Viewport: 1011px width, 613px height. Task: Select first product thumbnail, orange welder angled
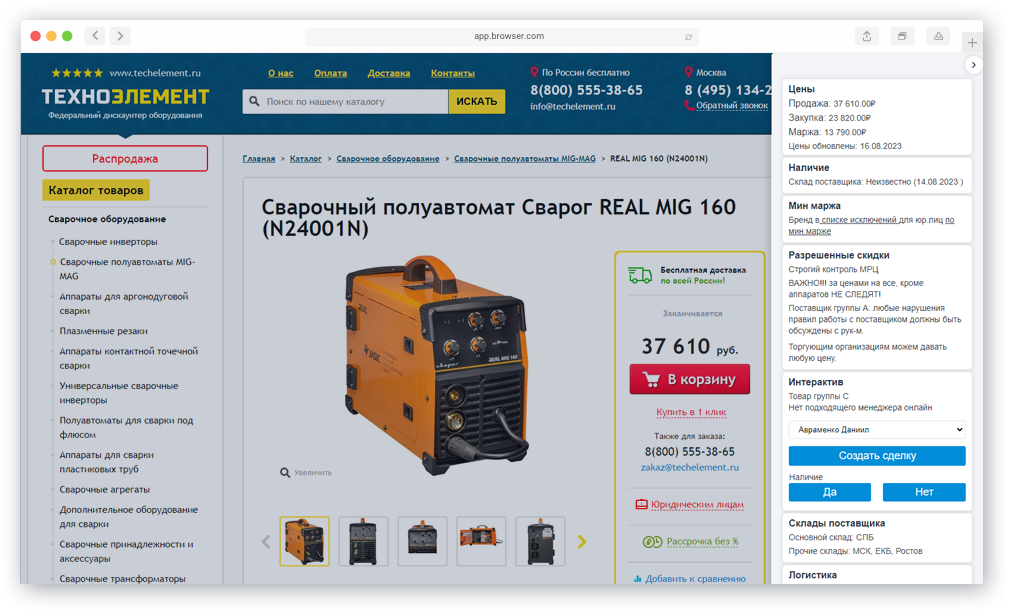(x=304, y=541)
